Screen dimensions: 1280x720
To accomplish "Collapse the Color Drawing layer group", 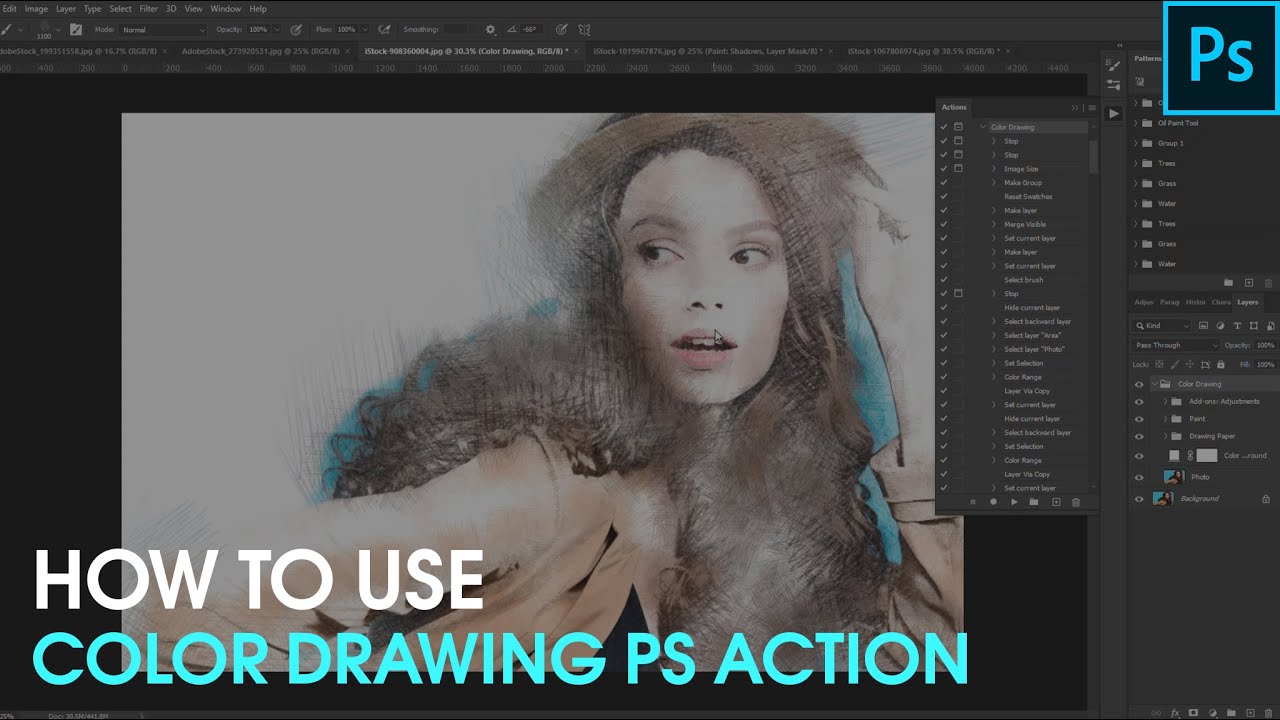I will point(1153,384).
